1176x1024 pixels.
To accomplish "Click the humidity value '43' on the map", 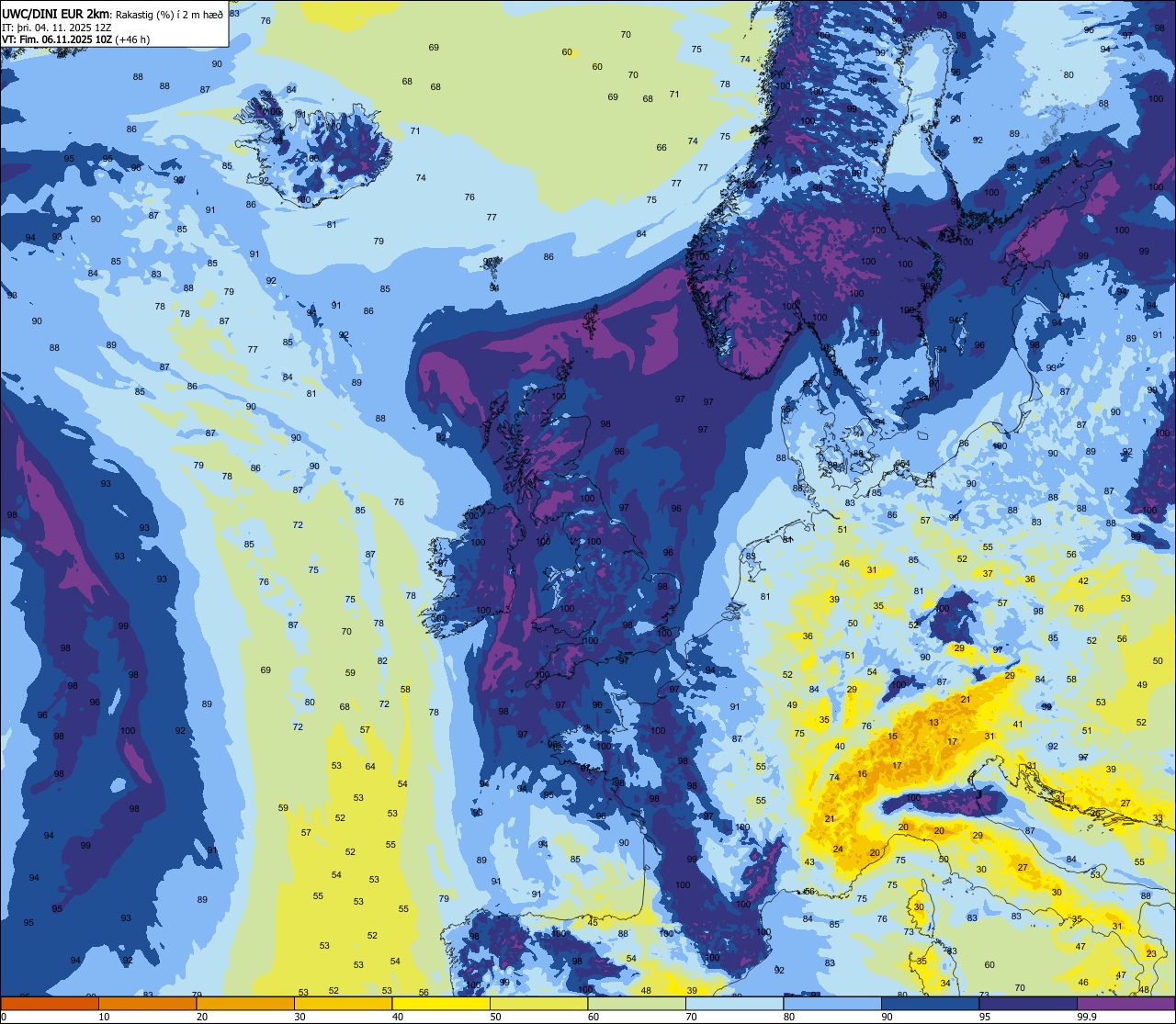I will pos(809,862).
